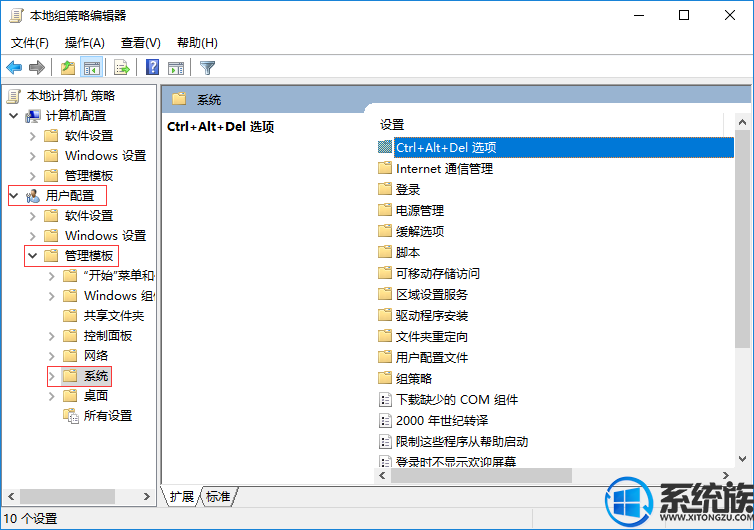Expand Windows 设置 under 计算机配置
The height and width of the screenshot is (530, 754).
point(33,156)
